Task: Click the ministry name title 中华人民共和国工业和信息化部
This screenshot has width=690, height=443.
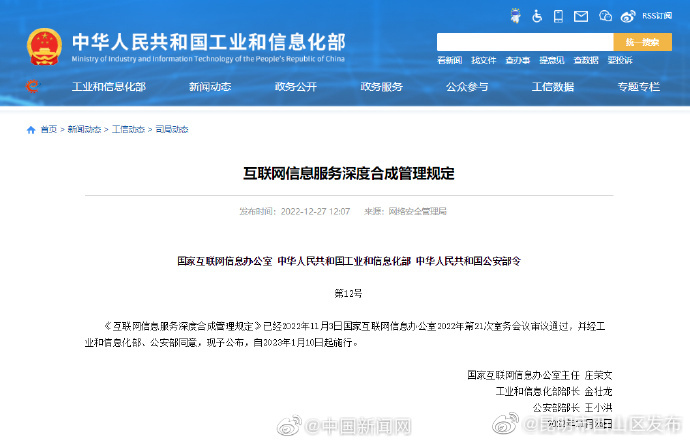Action: click(209, 42)
